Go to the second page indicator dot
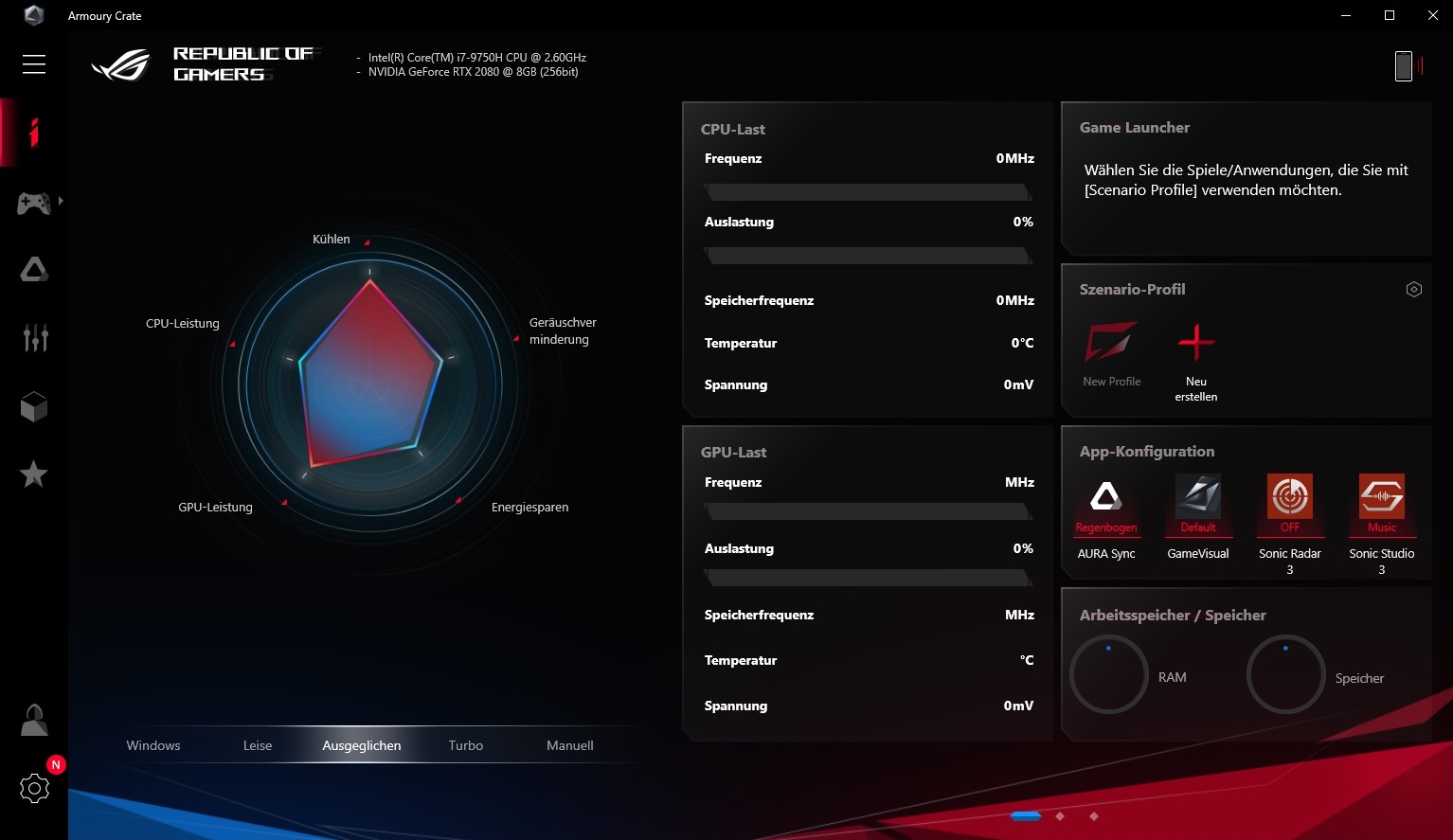The image size is (1453, 840). click(x=1060, y=815)
